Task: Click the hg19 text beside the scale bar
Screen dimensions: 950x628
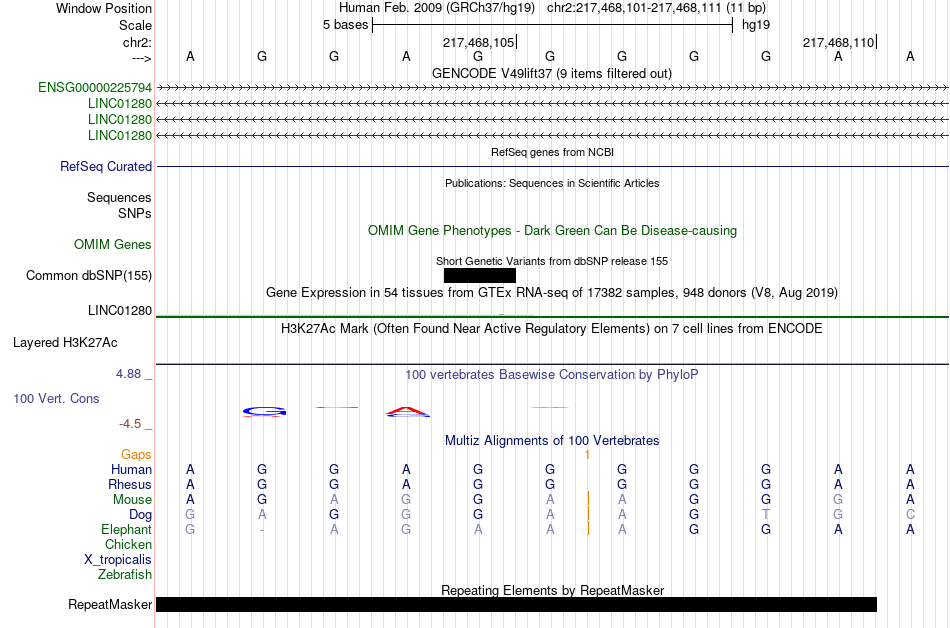Action: pos(756,25)
